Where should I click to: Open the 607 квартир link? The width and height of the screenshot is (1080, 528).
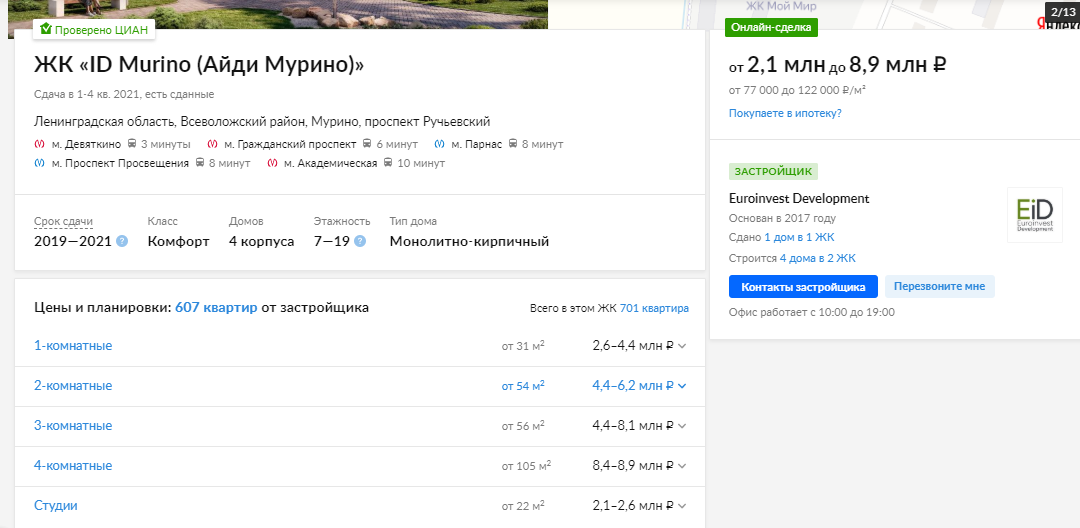(x=216, y=308)
